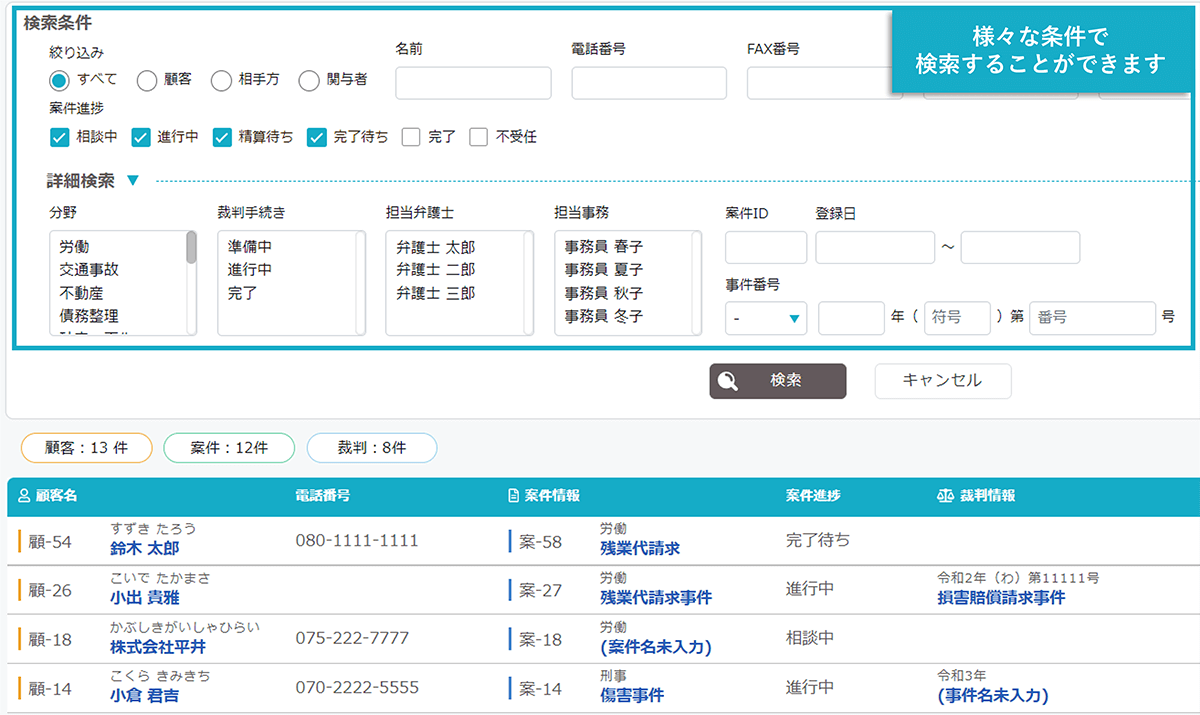Click phone number 080-1111-1111
Image resolution: width=1200 pixels, height=715 pixels.
click(357, 541)
